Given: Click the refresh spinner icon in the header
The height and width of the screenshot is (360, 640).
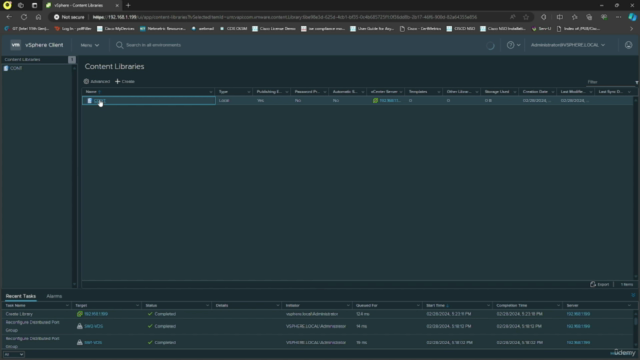Looking at the screenshot, I should pos(490,46).
